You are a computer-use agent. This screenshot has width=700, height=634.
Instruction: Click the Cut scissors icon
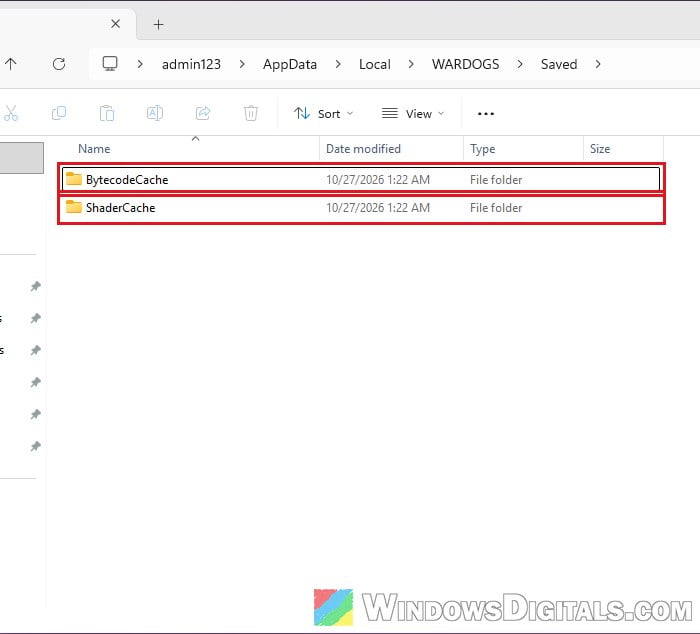click(x=11, y=113)
